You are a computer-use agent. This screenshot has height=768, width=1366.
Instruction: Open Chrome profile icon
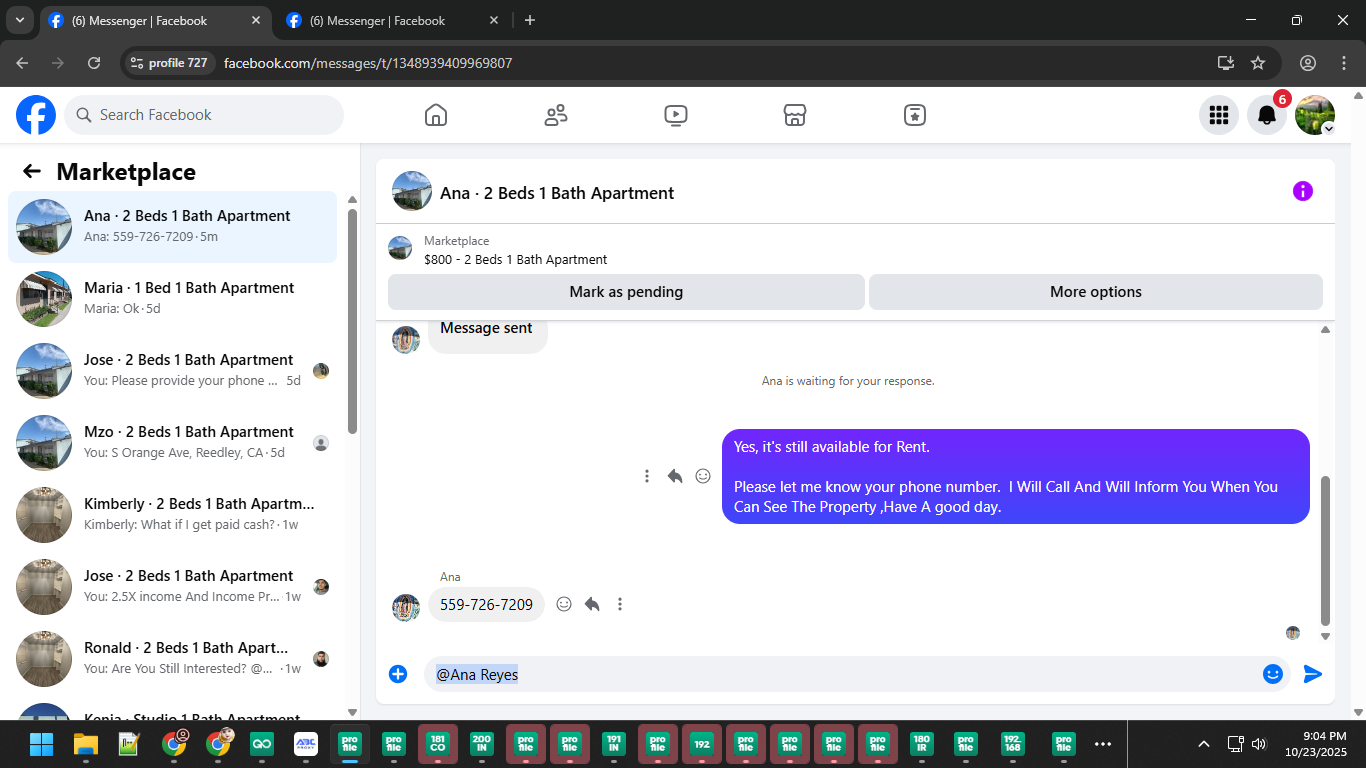pos(1308,63)
